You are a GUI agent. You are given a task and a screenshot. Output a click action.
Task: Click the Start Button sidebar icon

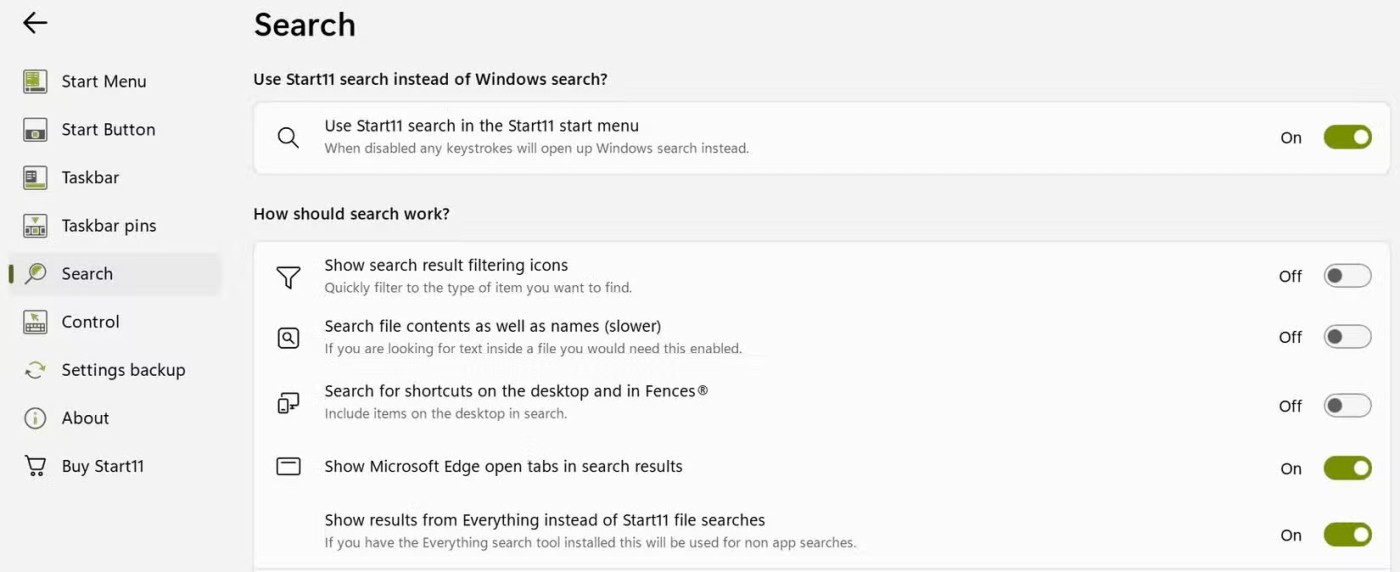(x=35, y=130)
